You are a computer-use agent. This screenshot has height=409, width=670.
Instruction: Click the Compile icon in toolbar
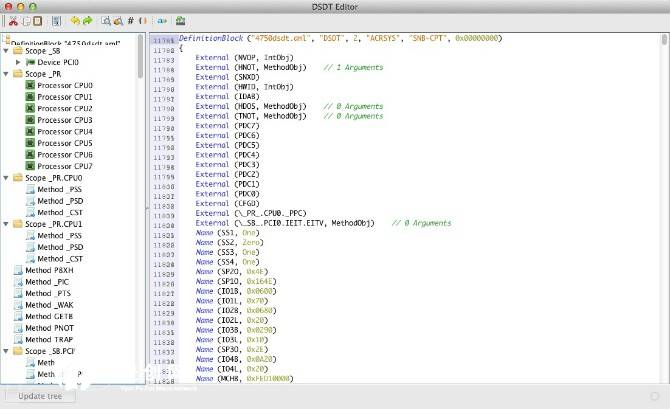pyautogui.click(x=180, y=20)
